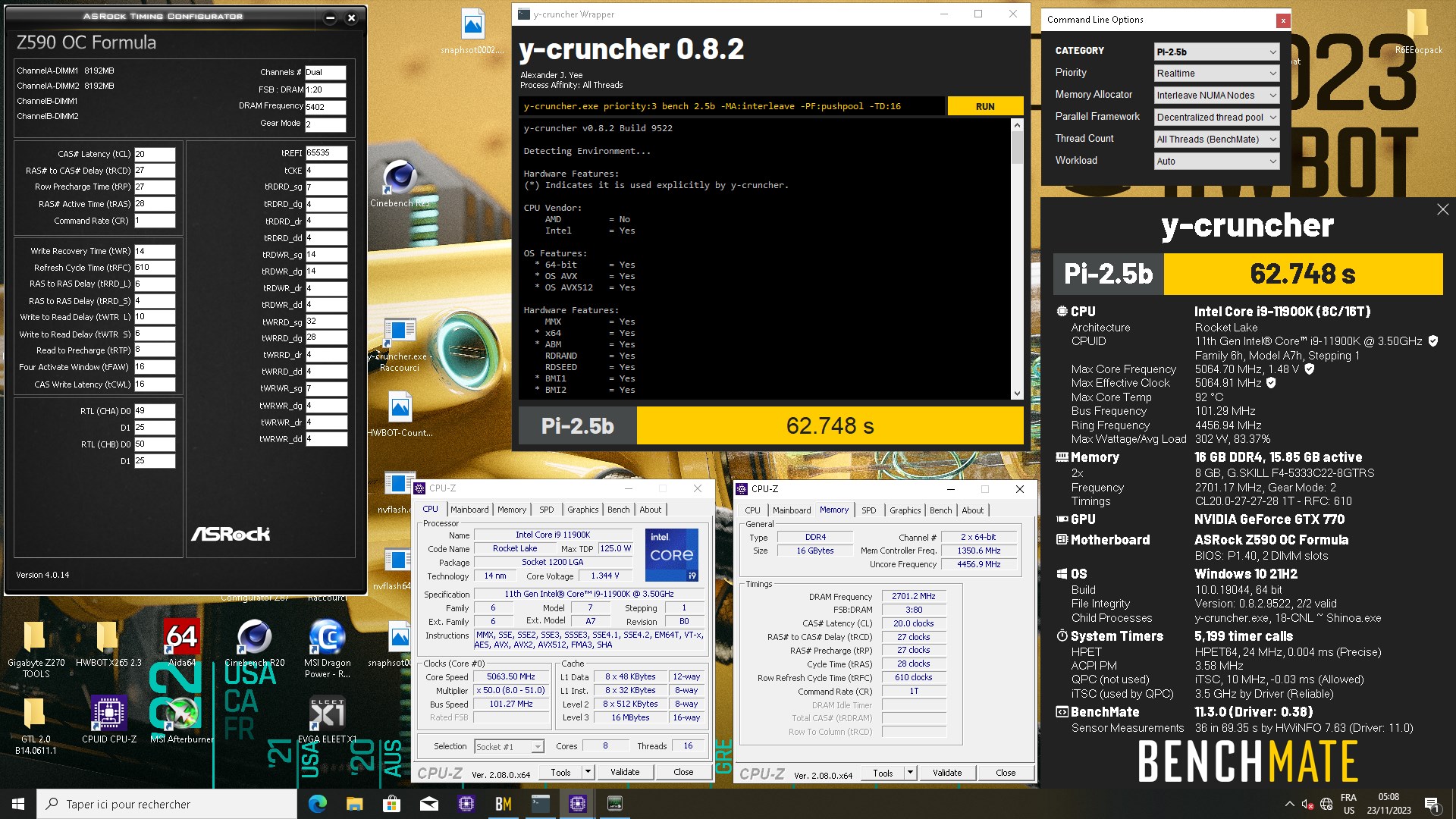Click Validate in the right CPU-Z window

[947, 773]
